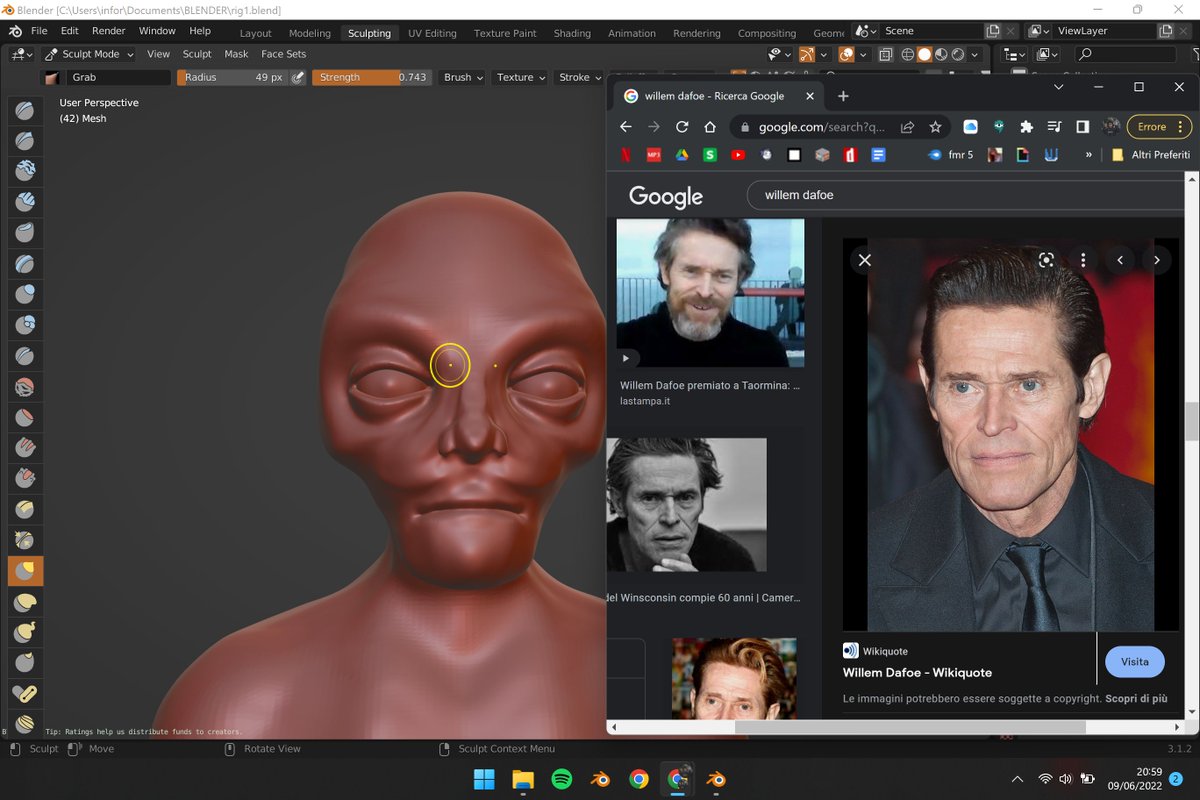
Task: Select the Fill brush tool
Action: [25, 448]
